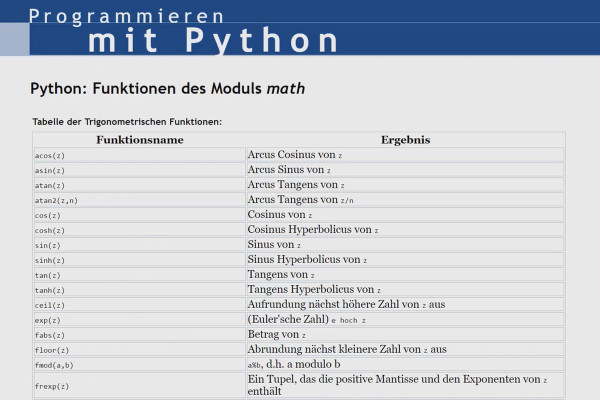The image size is (600, 400).
Task: Click the 'Arcus Cosinus von z' description
Action: 295,155
